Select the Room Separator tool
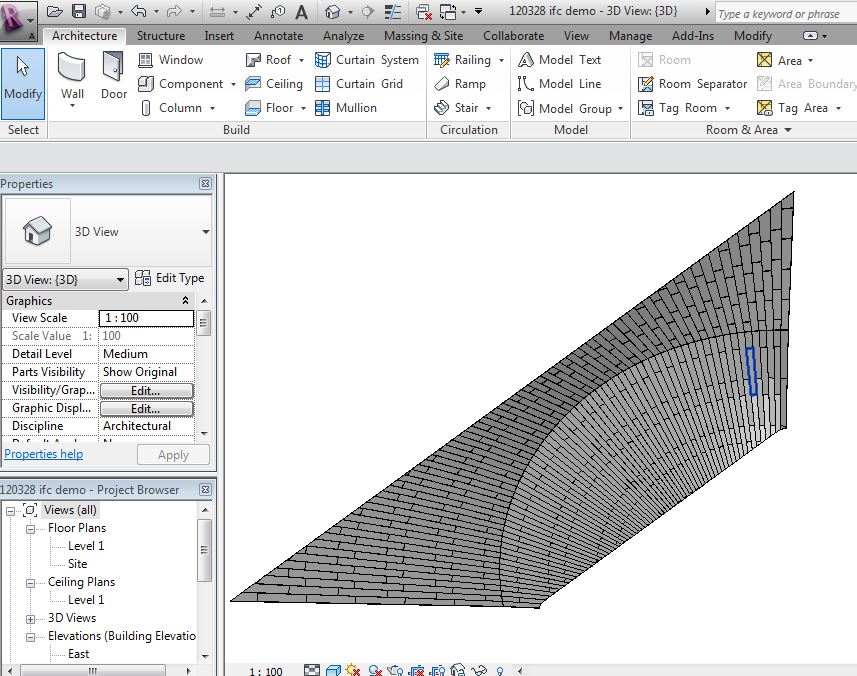 (x=692, y=84)
